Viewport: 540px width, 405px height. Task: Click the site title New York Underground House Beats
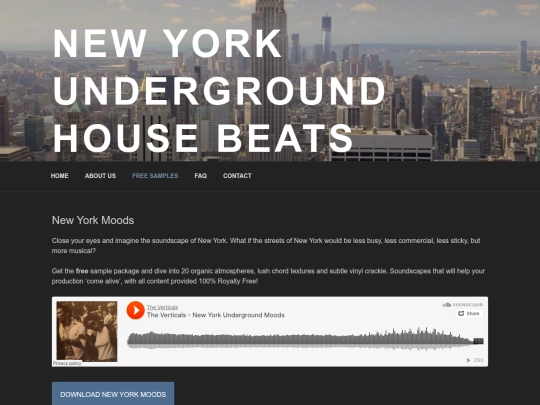coord(219,90)
